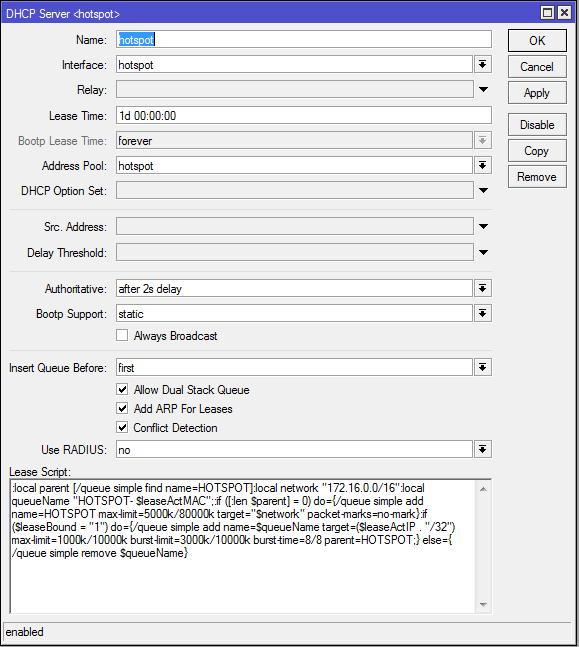Click the Authoritative field 'after 2s delay'
The width and height of the screenshot is (579, 647).
[x=294, y=288]
